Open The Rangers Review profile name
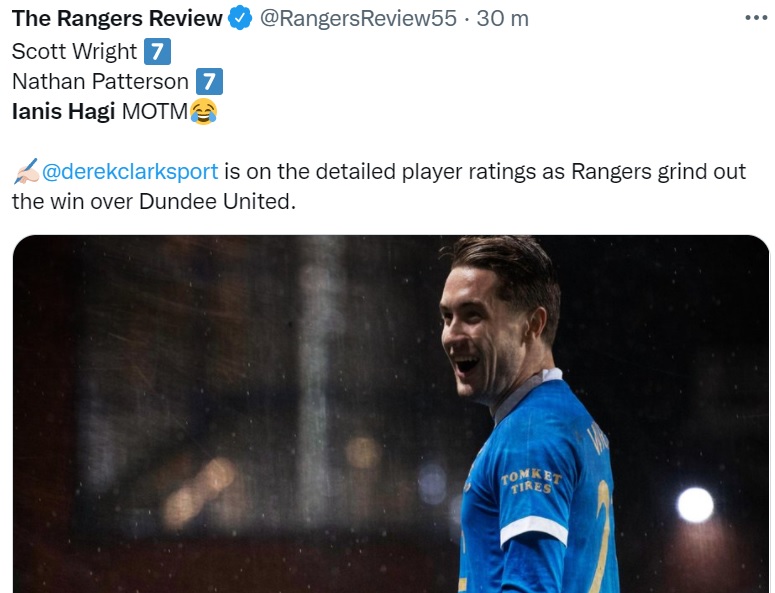Screen dimensions: 775x593 (x=117, y=18)
